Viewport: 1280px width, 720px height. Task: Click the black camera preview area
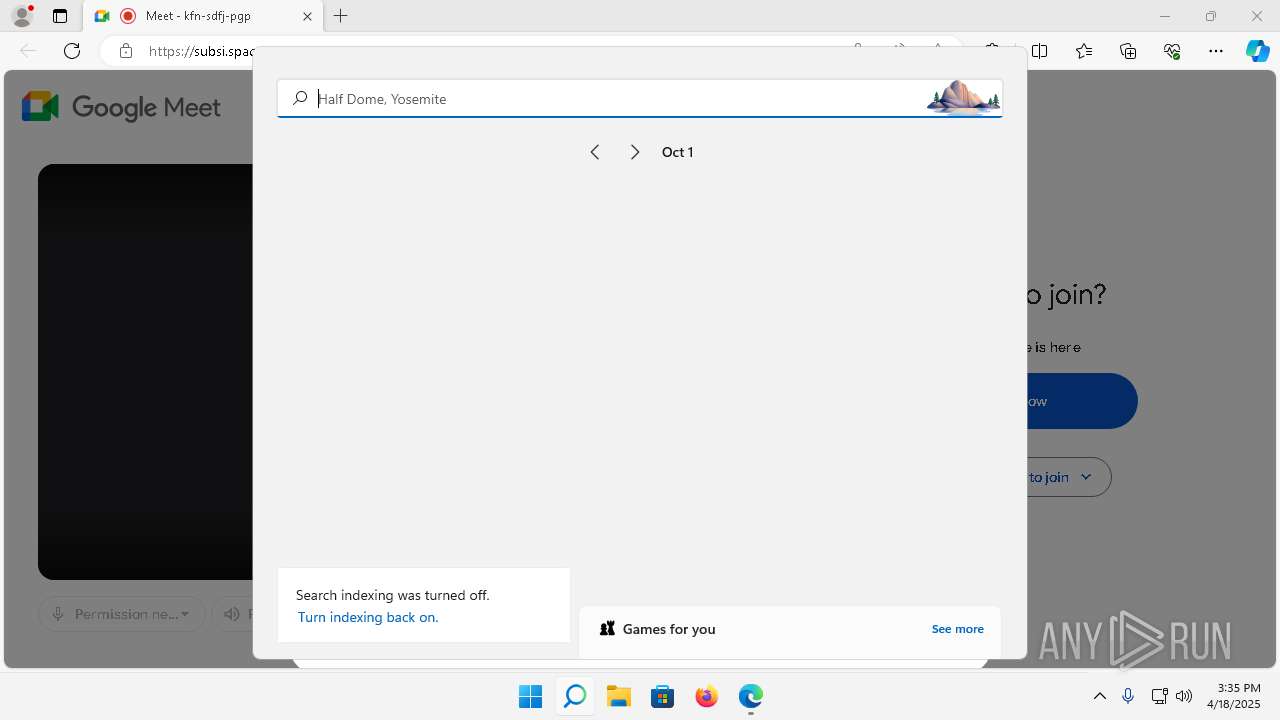[146, 371]
